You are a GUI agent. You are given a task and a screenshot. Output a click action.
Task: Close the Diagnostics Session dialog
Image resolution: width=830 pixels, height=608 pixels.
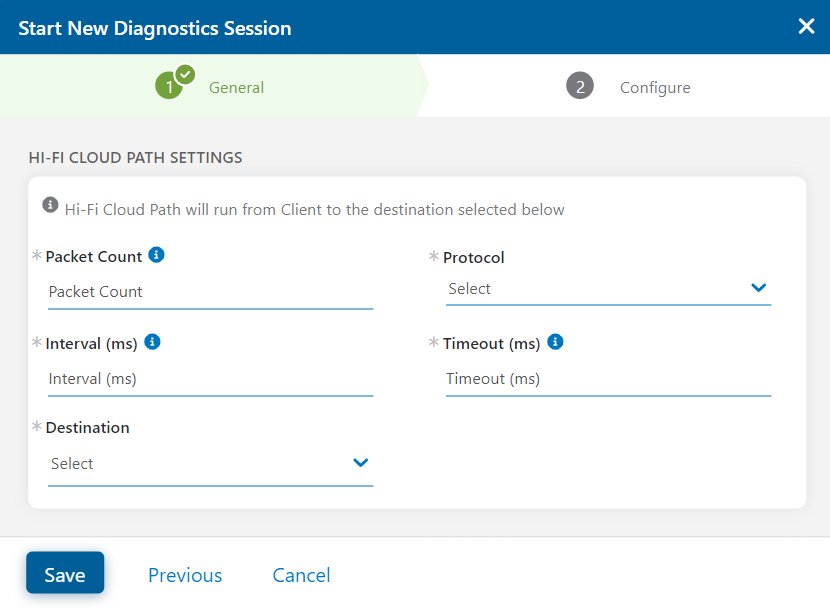click(806, 26)
